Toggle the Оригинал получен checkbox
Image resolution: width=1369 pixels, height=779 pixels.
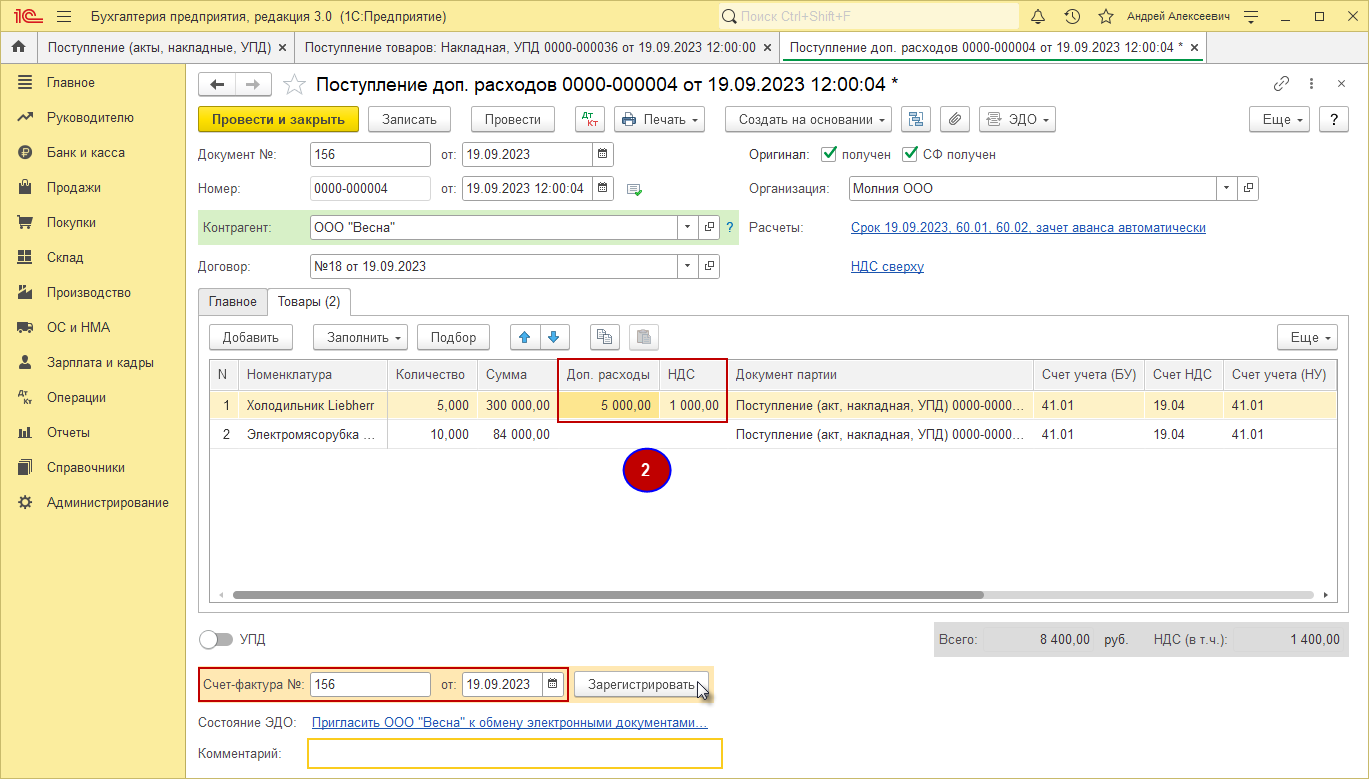click(x=828, y=154)
